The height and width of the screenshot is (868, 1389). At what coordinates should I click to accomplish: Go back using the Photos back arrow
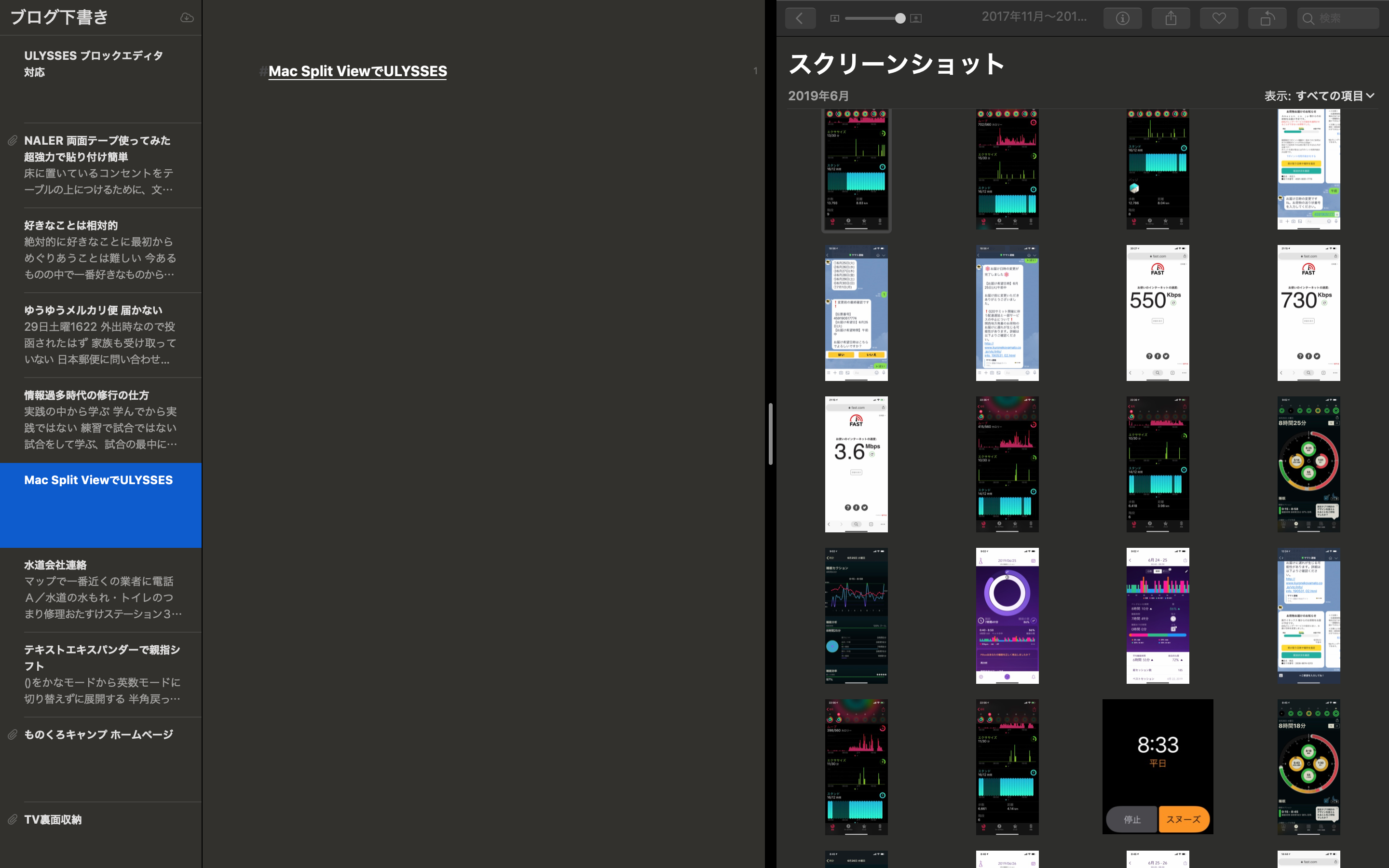pos(800,18)
